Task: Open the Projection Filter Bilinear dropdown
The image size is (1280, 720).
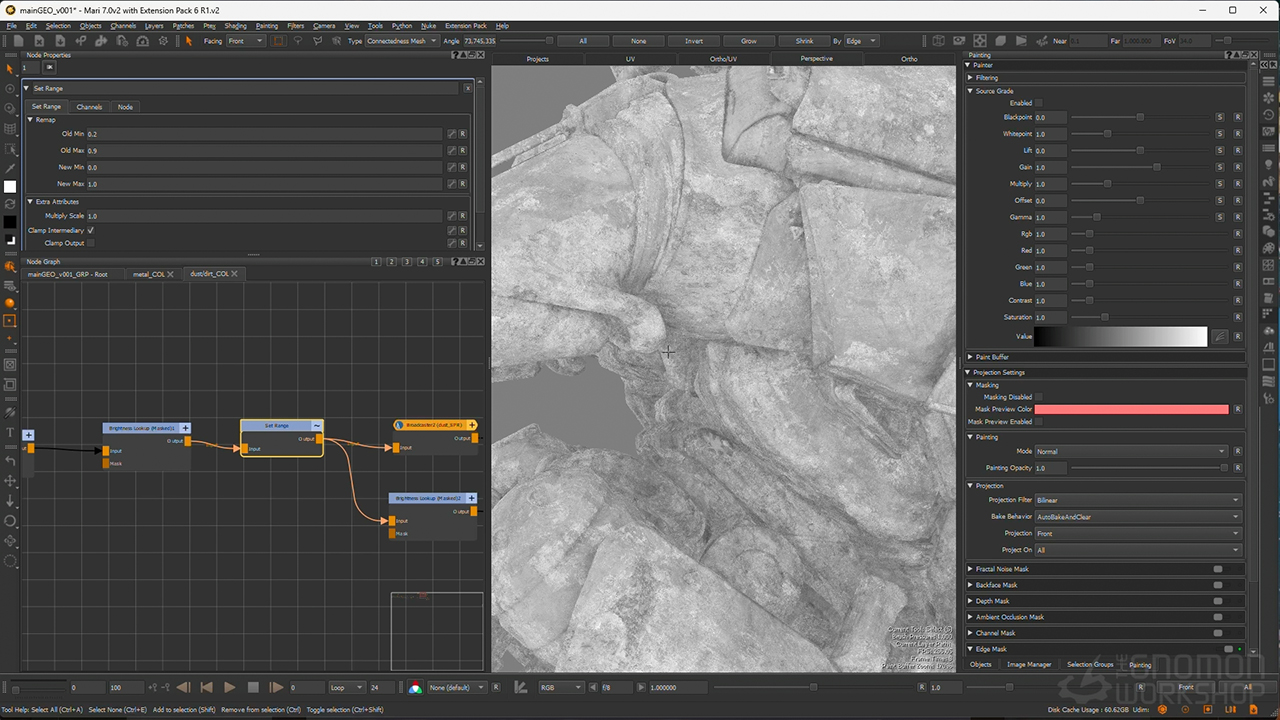Action: coord(1137,500)
